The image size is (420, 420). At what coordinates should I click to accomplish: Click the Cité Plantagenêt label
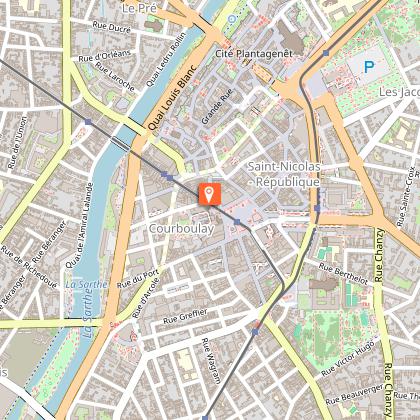pyautogui.click(x=254, y=54)
